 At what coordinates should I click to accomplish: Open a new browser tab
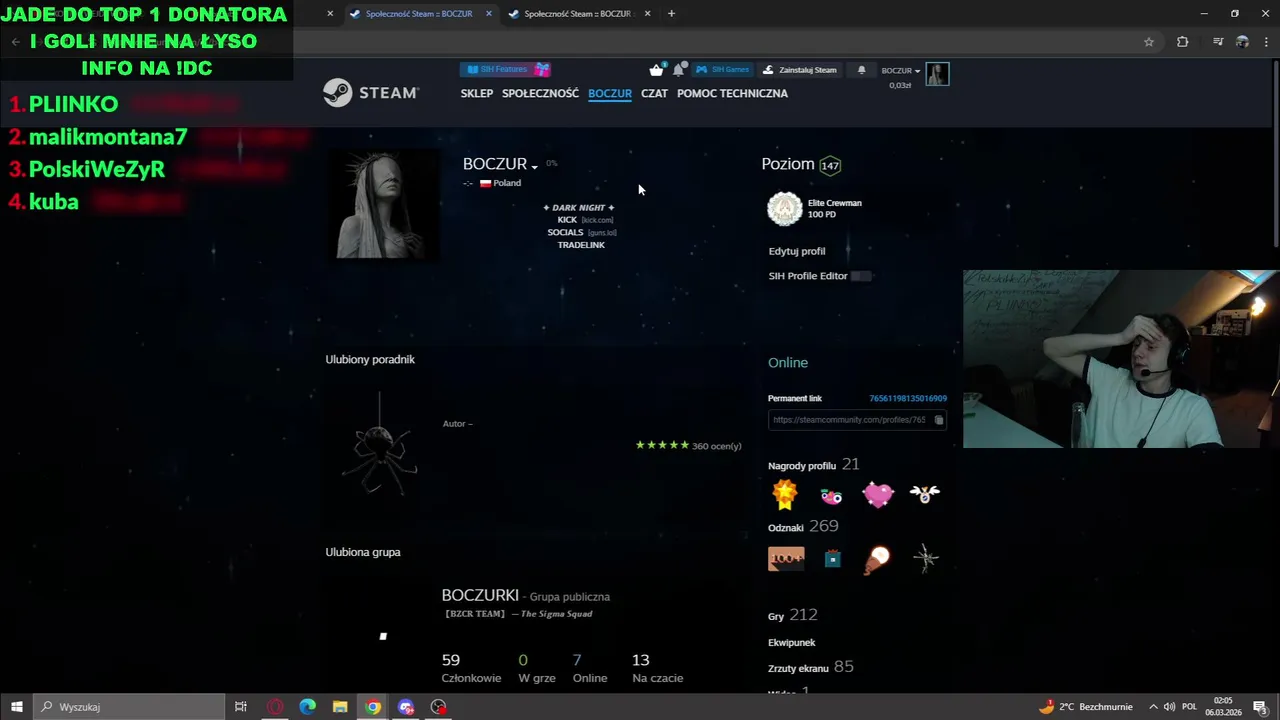(671, 14)
